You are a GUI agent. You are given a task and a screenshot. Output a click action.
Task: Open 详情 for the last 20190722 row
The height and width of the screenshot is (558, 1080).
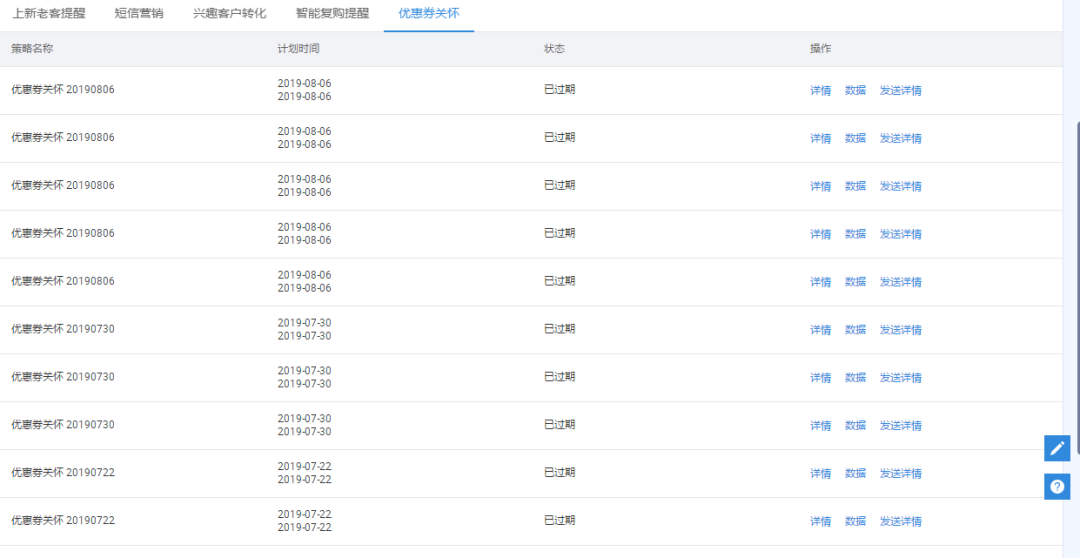point(820,521)
